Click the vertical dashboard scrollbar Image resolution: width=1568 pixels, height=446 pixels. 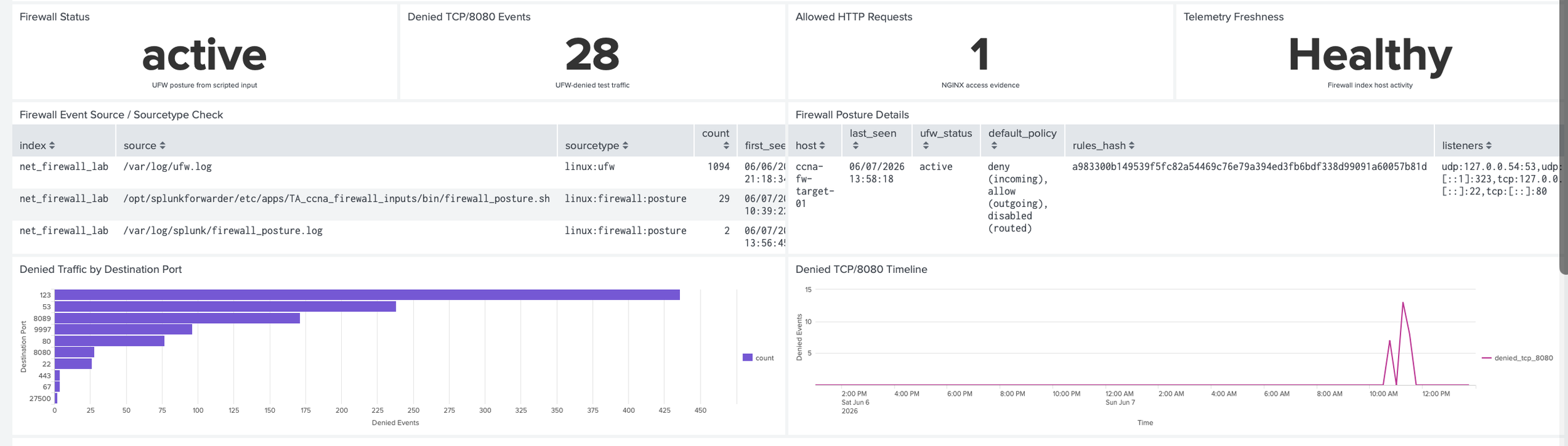(x=1563, y=138)
